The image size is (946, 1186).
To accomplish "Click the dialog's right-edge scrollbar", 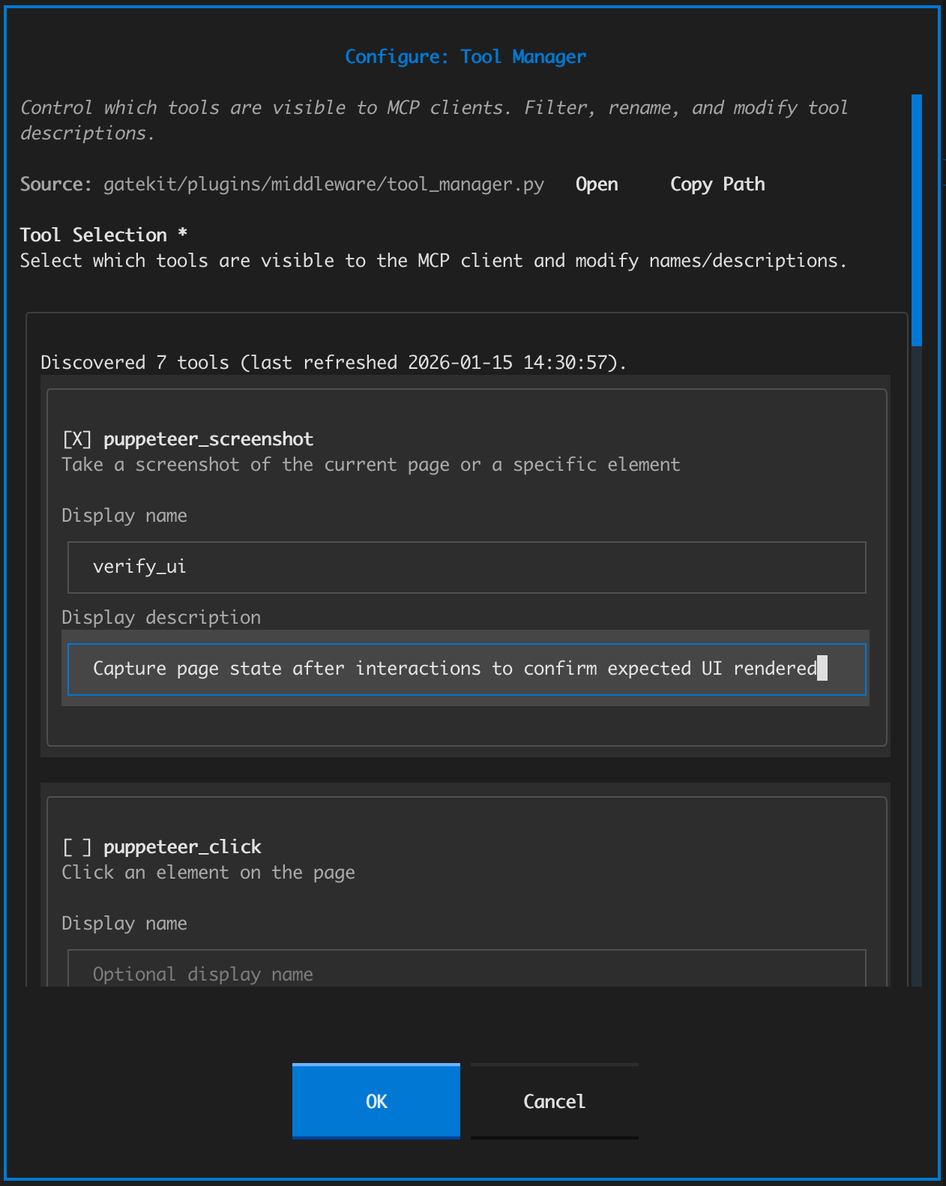I will 917,220.
